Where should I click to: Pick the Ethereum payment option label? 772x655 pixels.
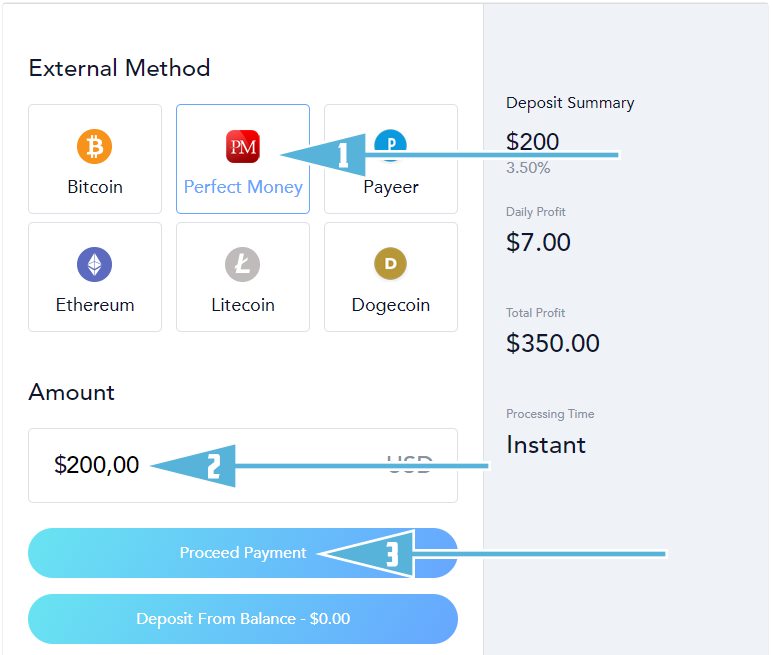[x=95, y=305]
